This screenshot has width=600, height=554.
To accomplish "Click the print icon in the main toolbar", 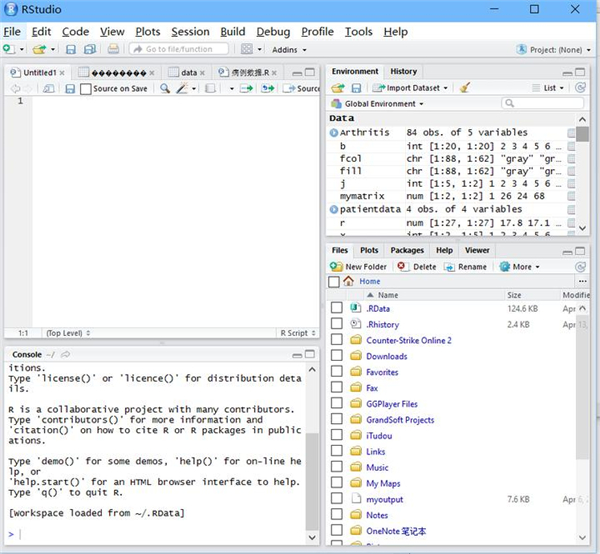I will (x=113, y=49).
